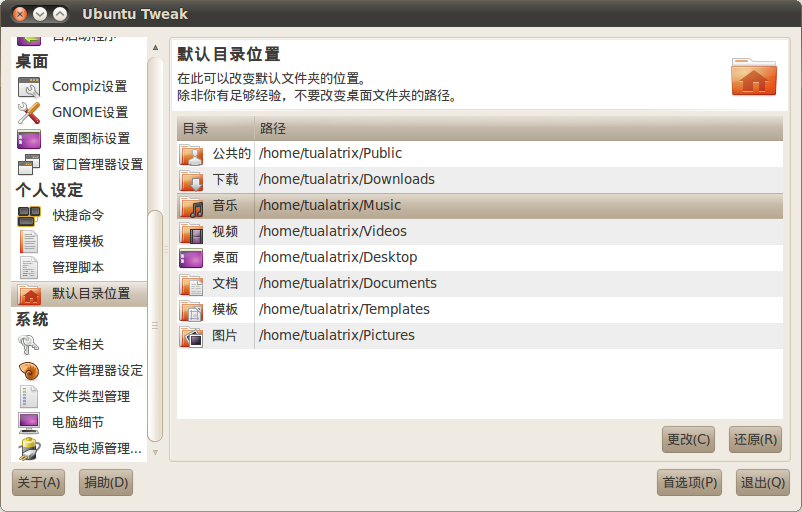This screenshot has width=802, height=512.
Task: Open Compiz设置 in the sidebar
Action: 90,86
